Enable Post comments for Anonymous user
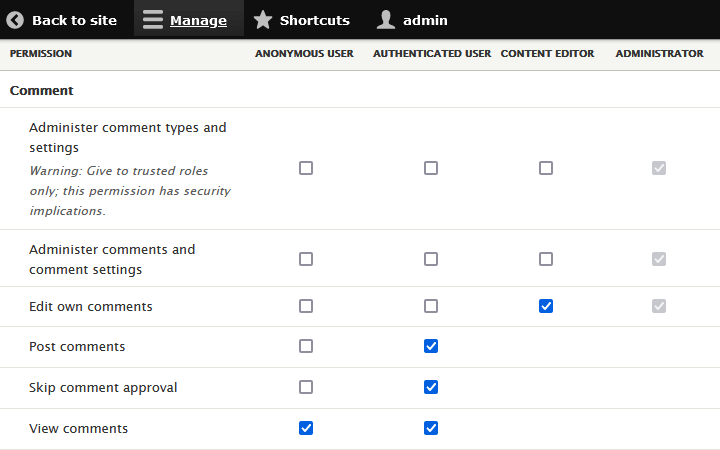The width and height of the screenshot is (720, 450). click(x=306, y=346)
